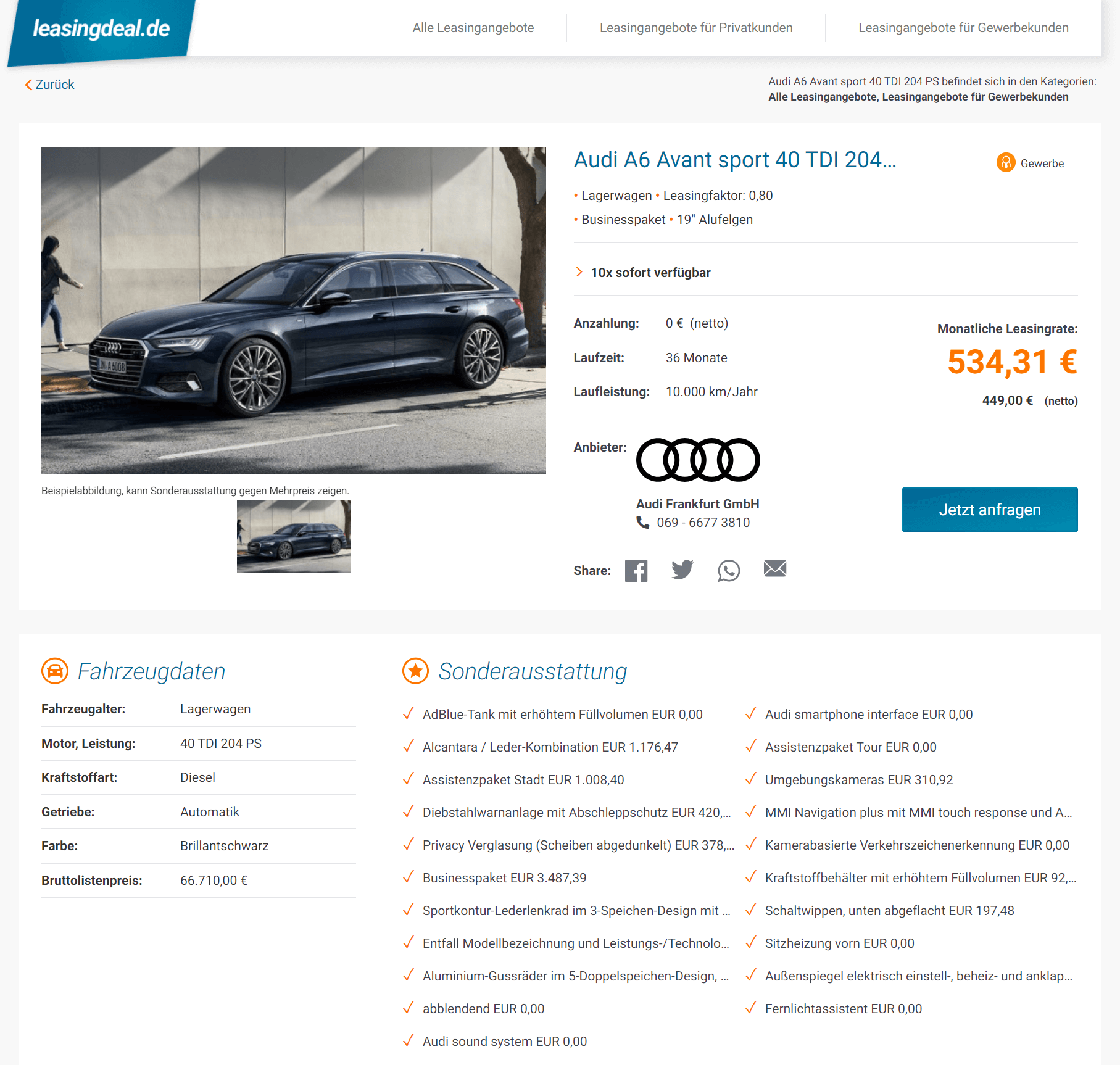Click the Fahrzeugdaten car icon
The image size is (1120, 1065).
(55, 671)
